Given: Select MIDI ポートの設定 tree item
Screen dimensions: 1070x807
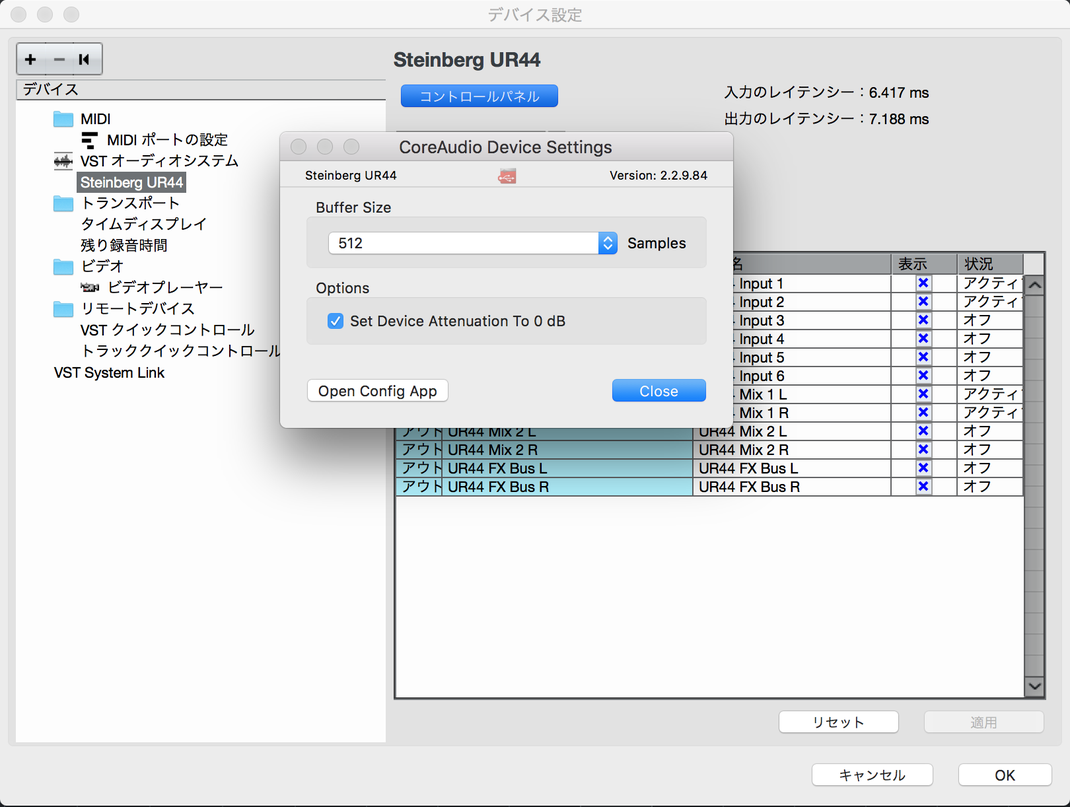Looking at the screenshot, I should click(x=167, y=140).
